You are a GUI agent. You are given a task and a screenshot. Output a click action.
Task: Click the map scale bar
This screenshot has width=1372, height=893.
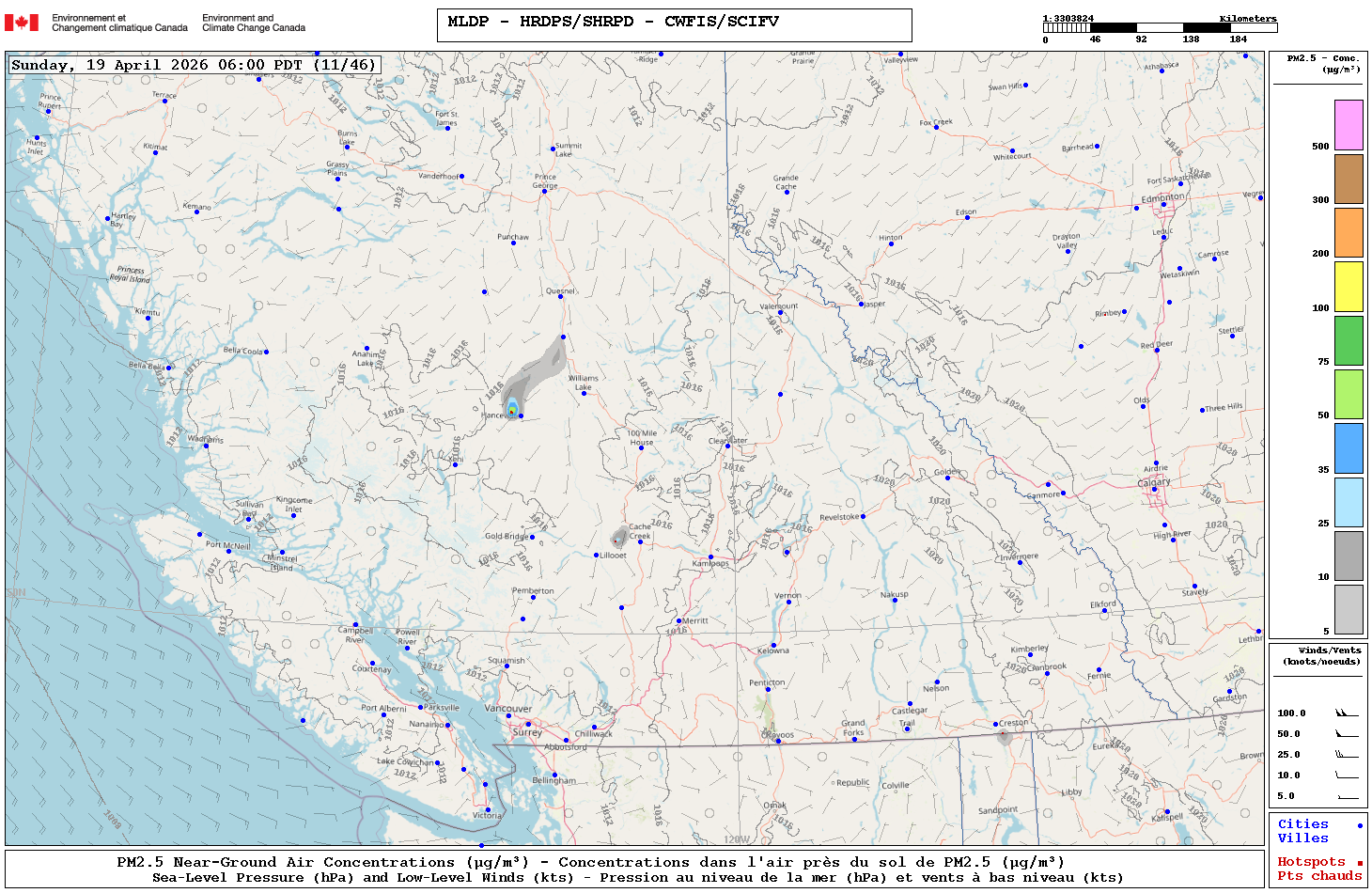point(1160,28)
